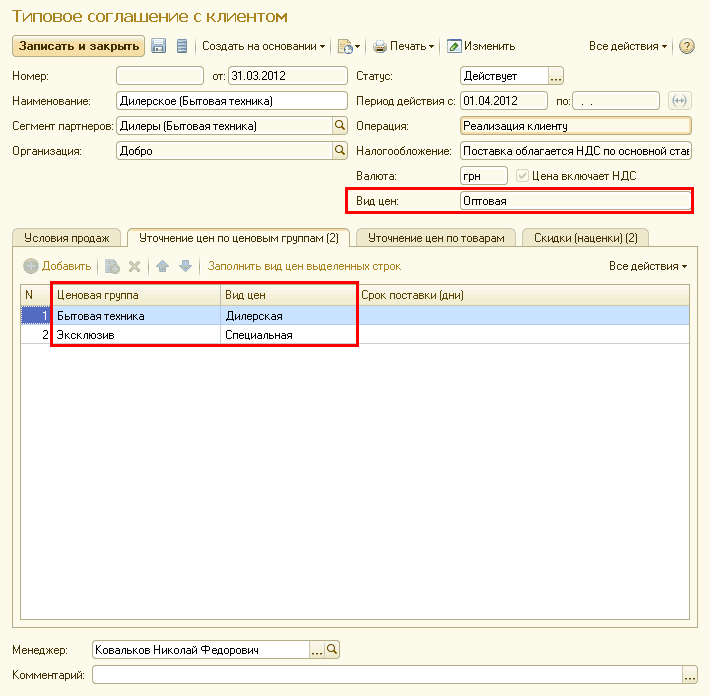The height and width of the screenshot is (696, 710).
Task: Click the period selection icon after date
Action: pos(680,100)
